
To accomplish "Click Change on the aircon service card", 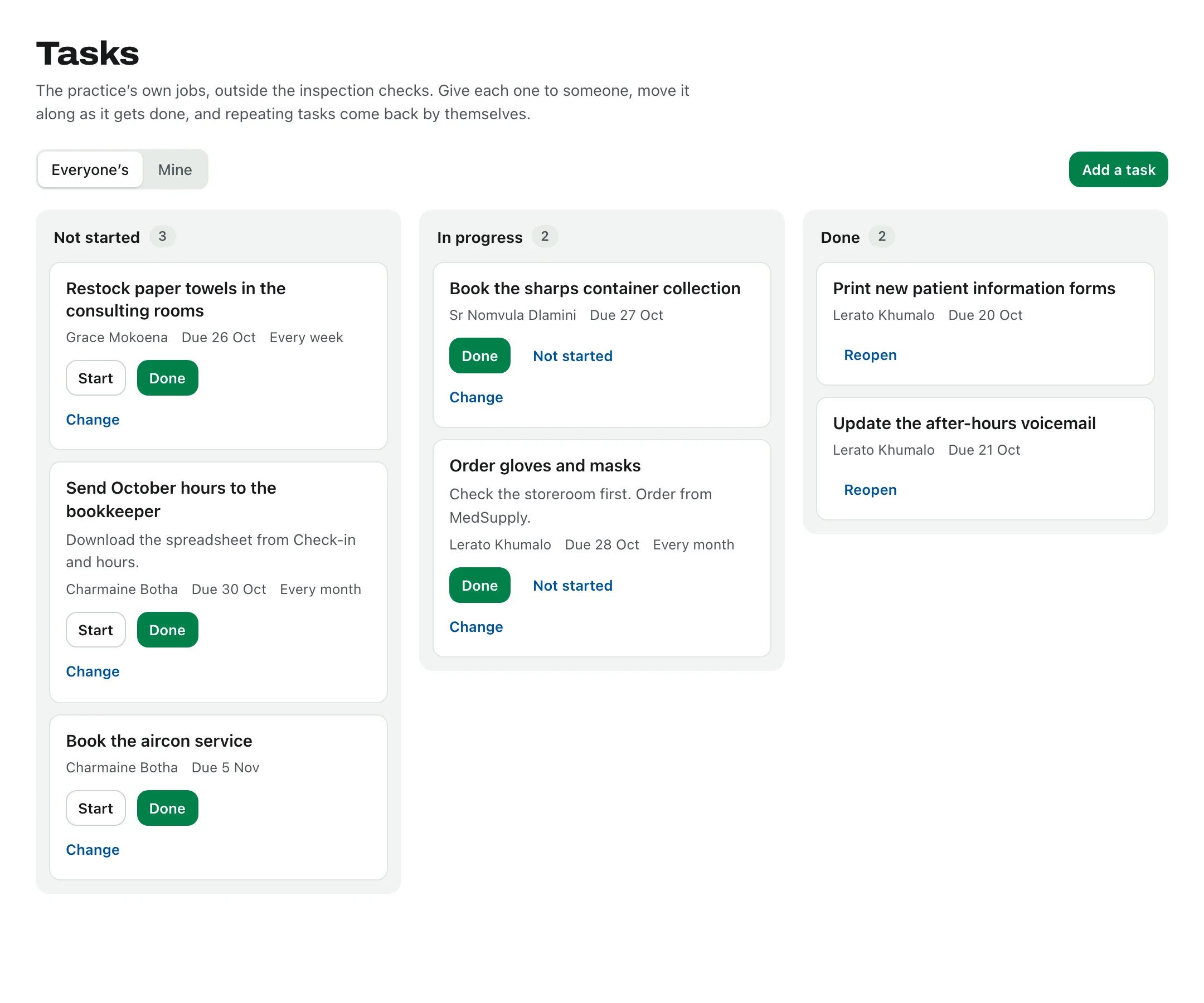I will tap(93, 849).
